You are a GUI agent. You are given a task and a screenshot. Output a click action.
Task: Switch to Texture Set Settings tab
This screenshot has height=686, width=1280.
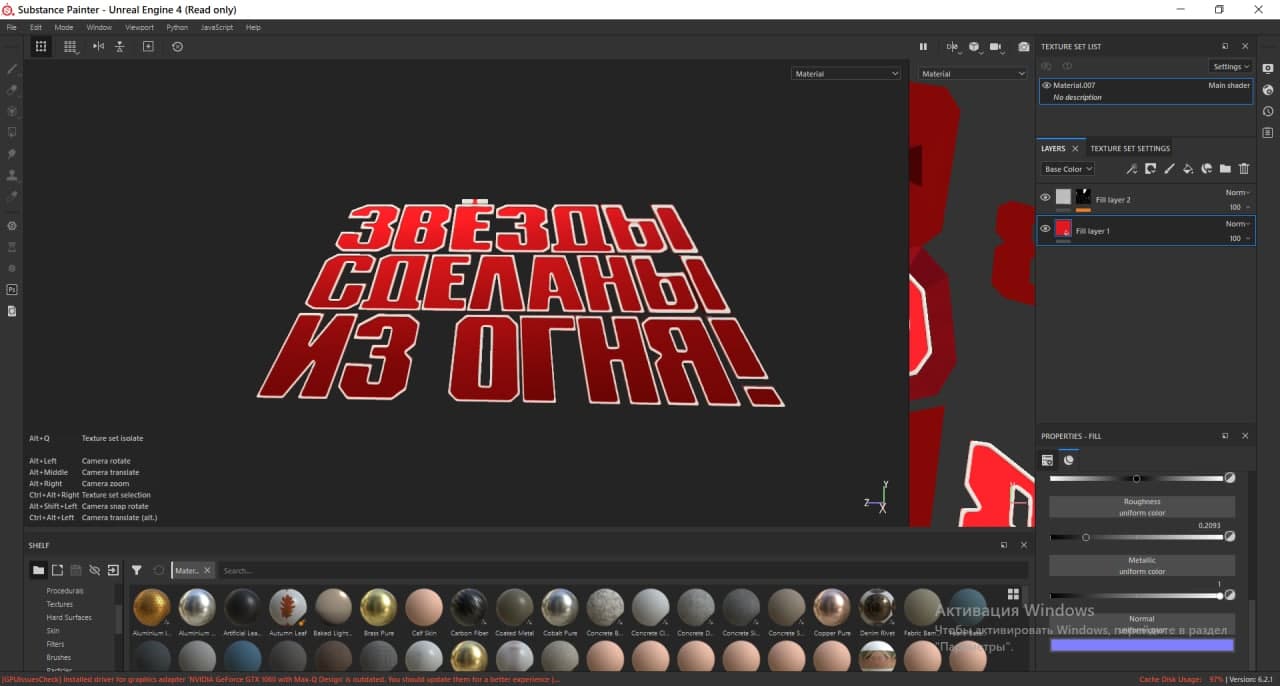(1130, 148)
